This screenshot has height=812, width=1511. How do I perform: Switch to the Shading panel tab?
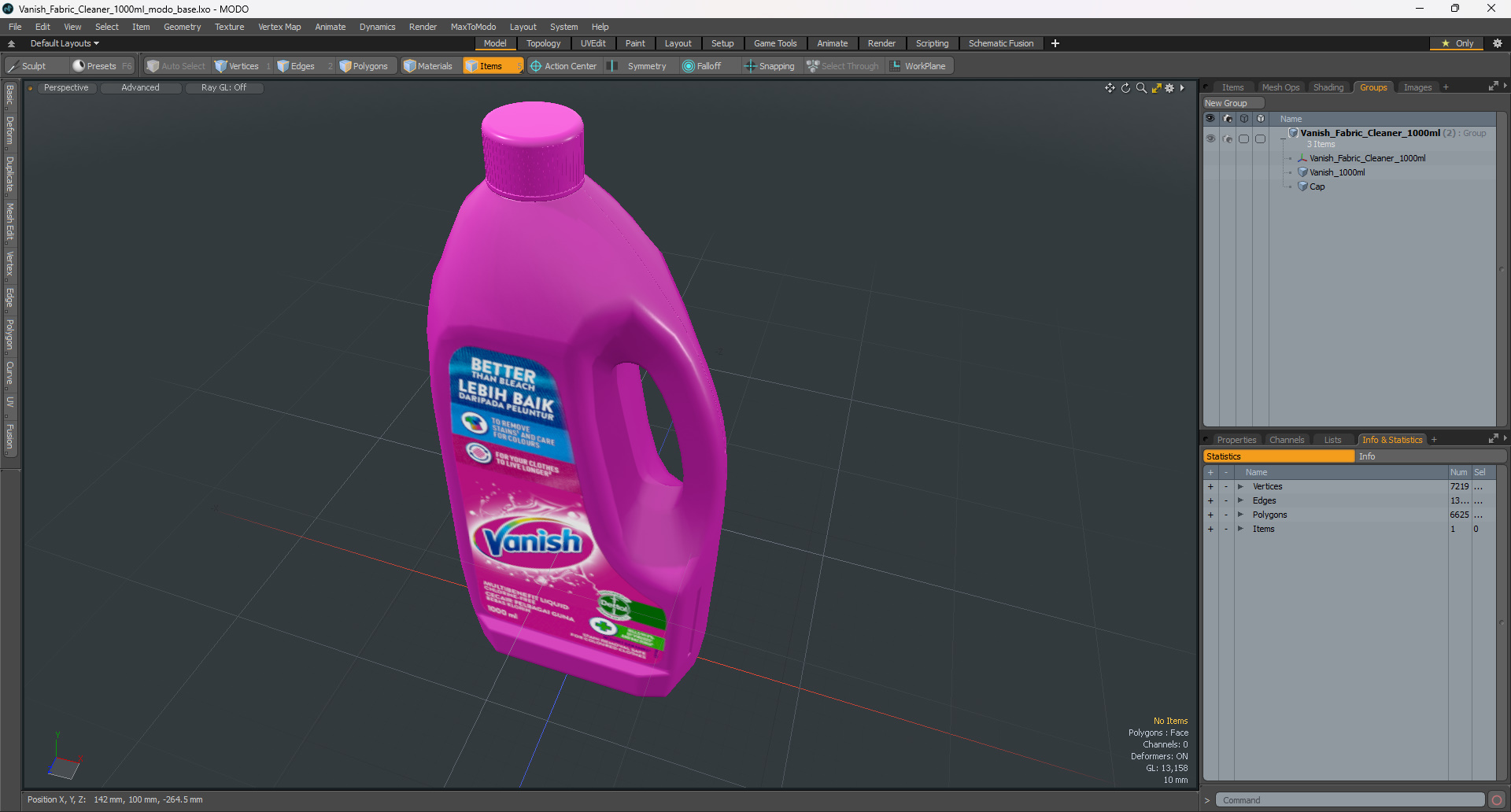coord(1328,87)
